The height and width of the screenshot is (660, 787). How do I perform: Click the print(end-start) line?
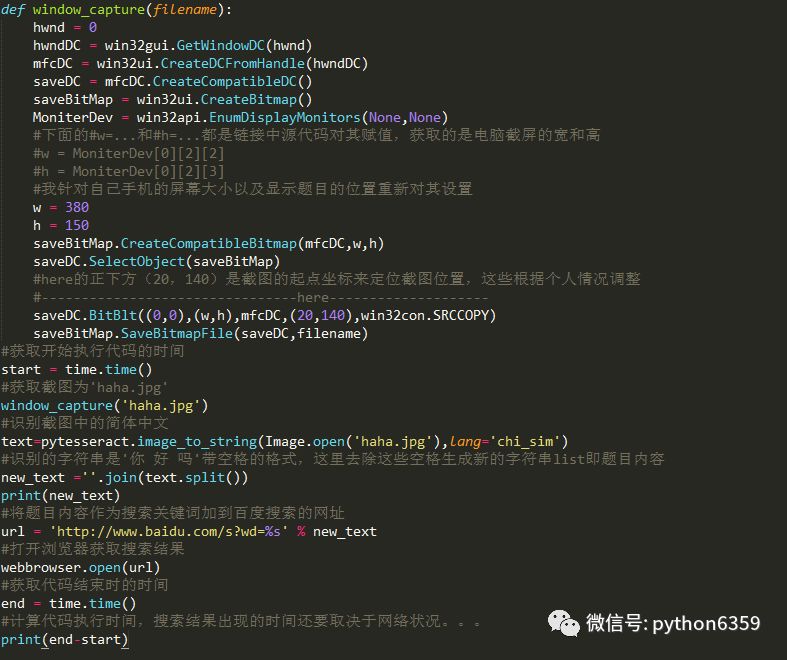click(64, 639)
